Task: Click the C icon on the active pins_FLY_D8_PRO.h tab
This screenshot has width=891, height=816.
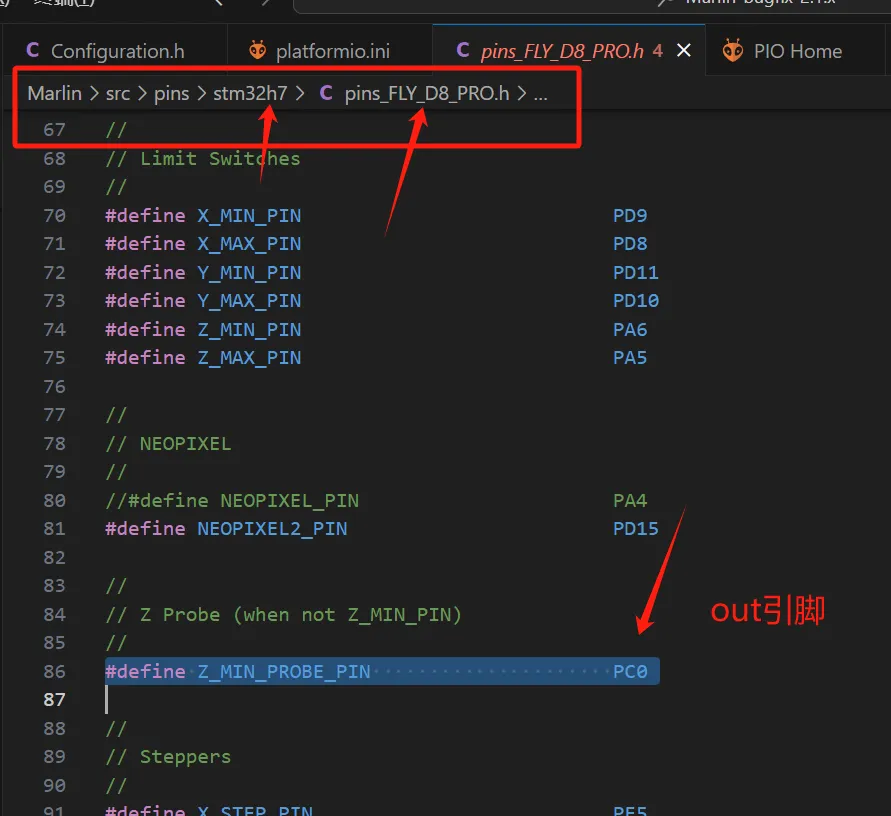Action: pyautogui.click(x=462, y=51)
